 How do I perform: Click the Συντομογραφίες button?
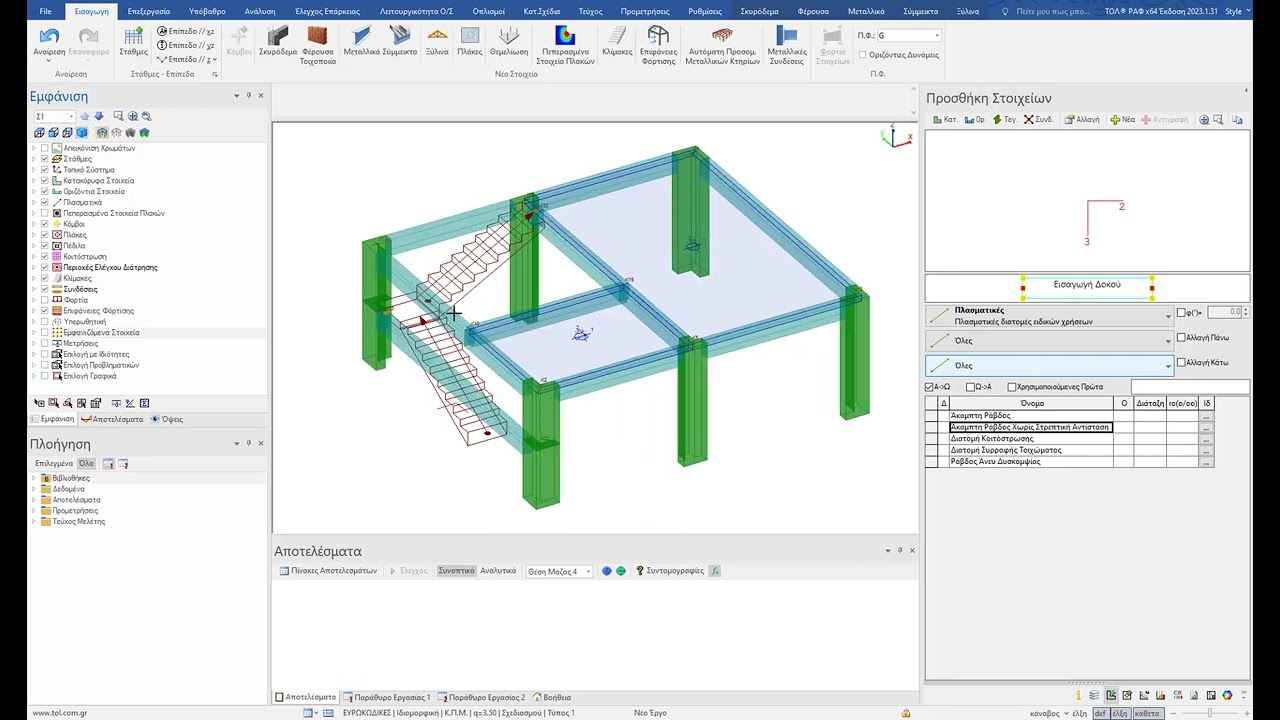669,571
